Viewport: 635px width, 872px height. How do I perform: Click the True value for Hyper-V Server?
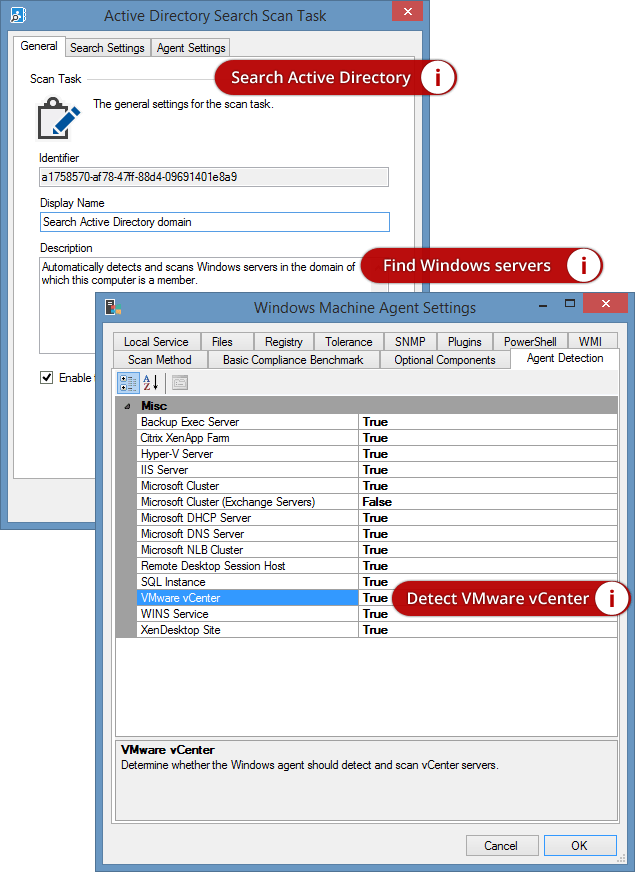(x=488, y=454)
